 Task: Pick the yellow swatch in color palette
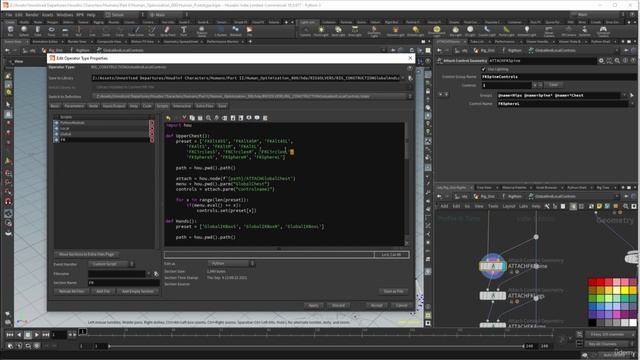point(624,290)
